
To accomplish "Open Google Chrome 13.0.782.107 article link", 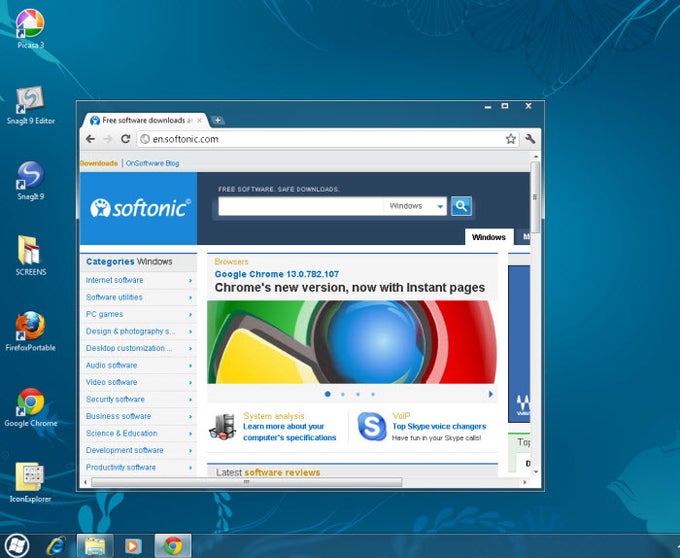I will click(x=277, y=274).
